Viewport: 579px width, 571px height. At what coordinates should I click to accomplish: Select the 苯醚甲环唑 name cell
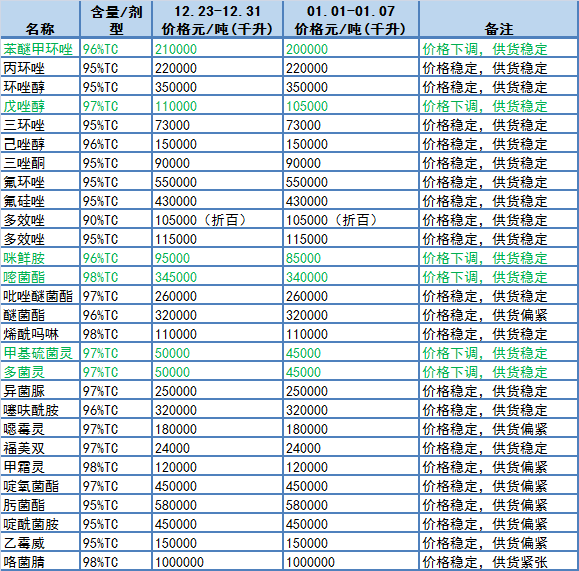click(40, 49)
